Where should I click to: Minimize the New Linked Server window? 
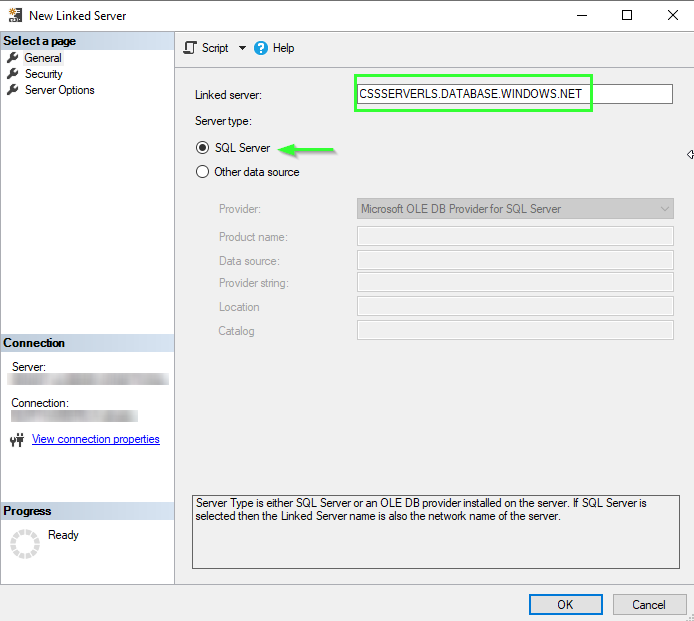coord(582,15)
